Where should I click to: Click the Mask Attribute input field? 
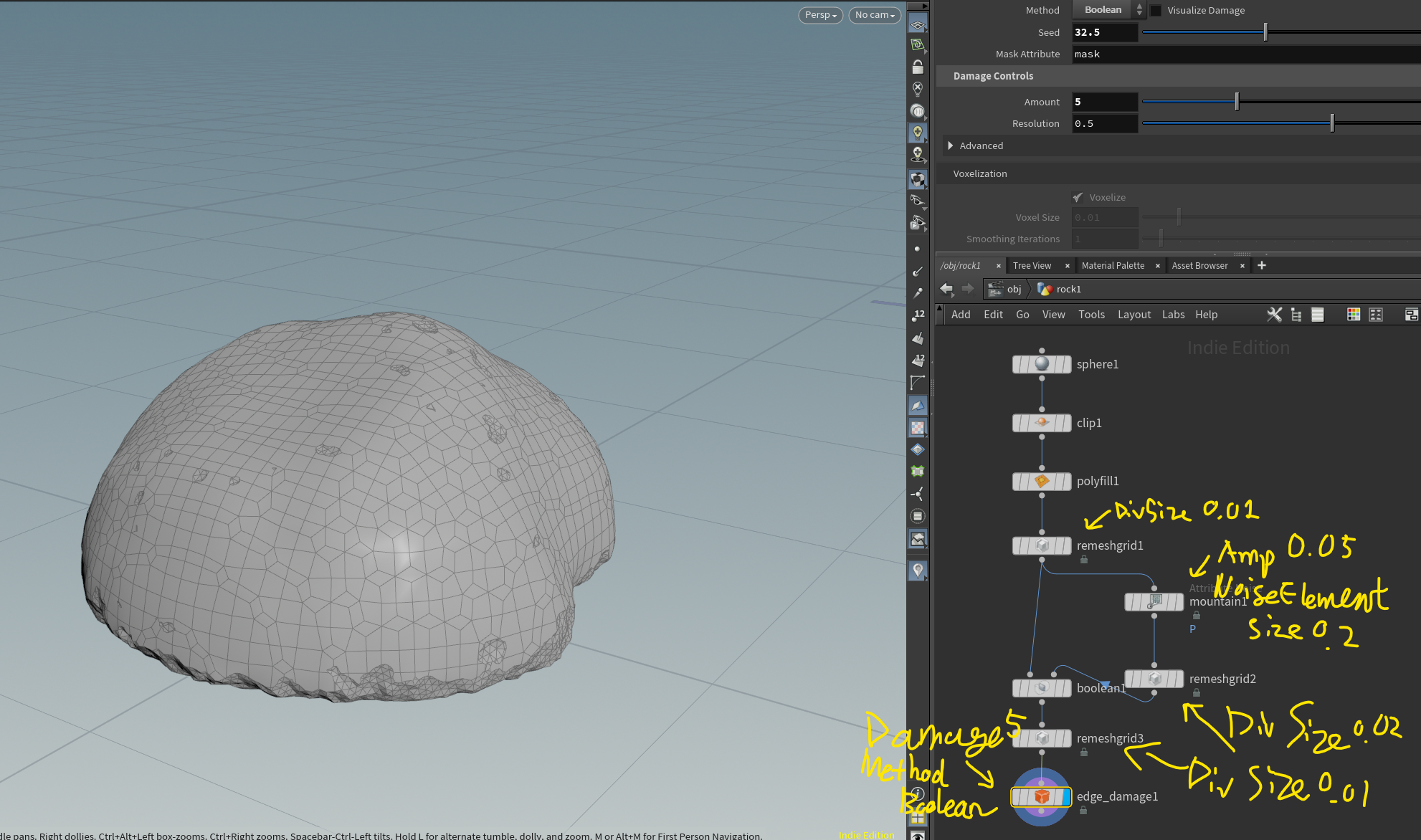click(x=1246, y=54)
